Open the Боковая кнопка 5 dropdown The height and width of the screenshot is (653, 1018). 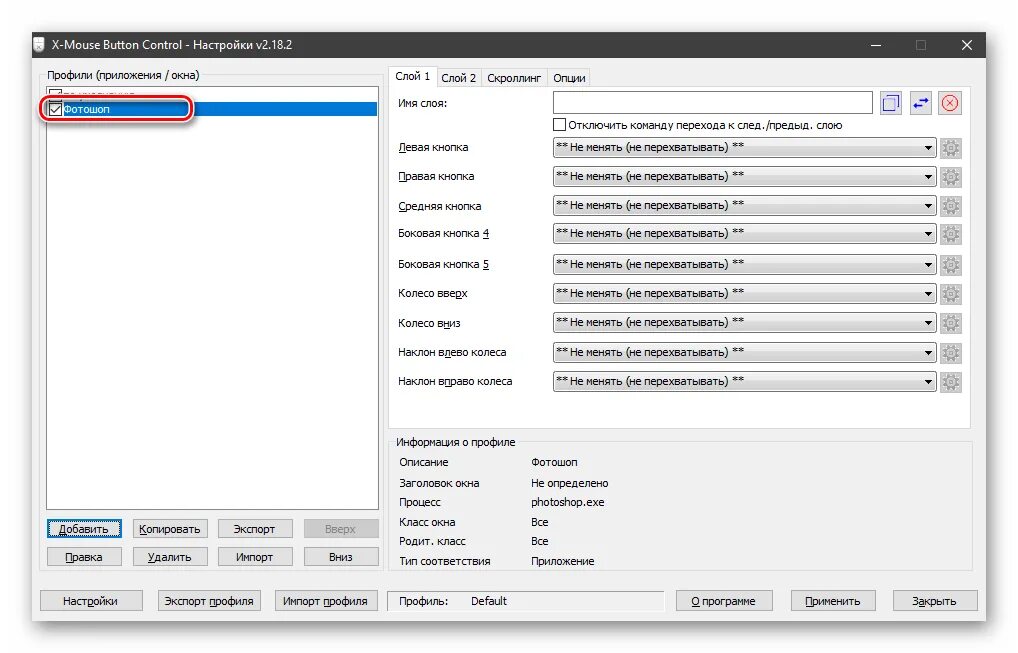[x=744, y=264]
